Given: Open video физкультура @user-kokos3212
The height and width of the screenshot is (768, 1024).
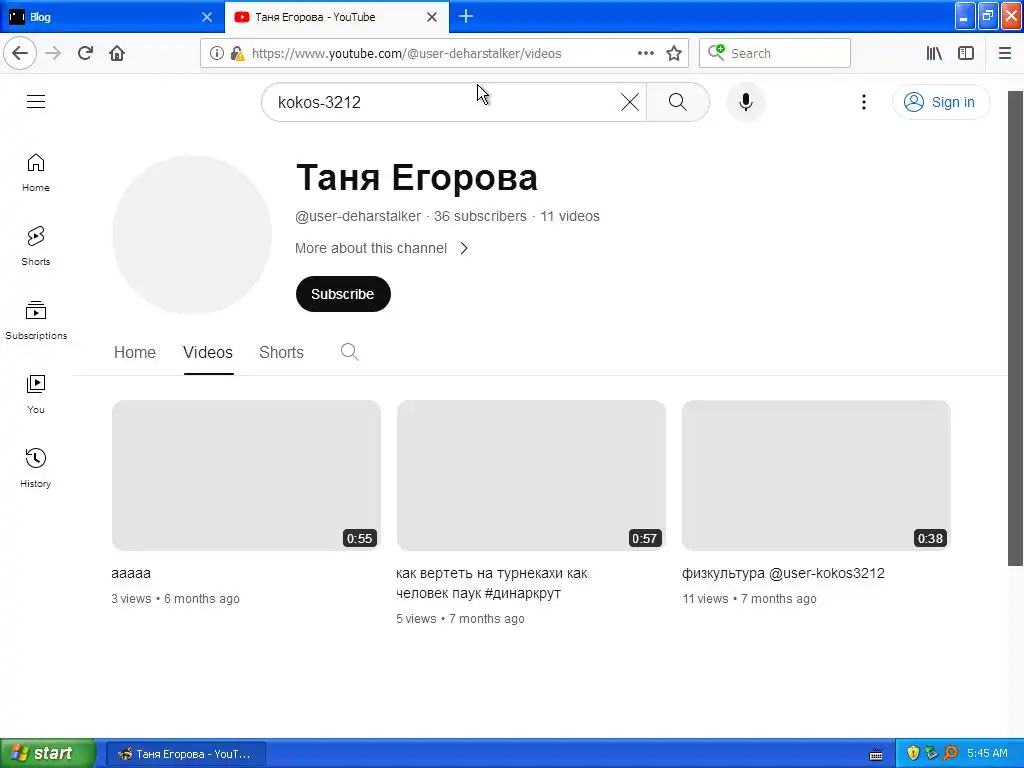Looking at the screenshot, I should [783, 573].
